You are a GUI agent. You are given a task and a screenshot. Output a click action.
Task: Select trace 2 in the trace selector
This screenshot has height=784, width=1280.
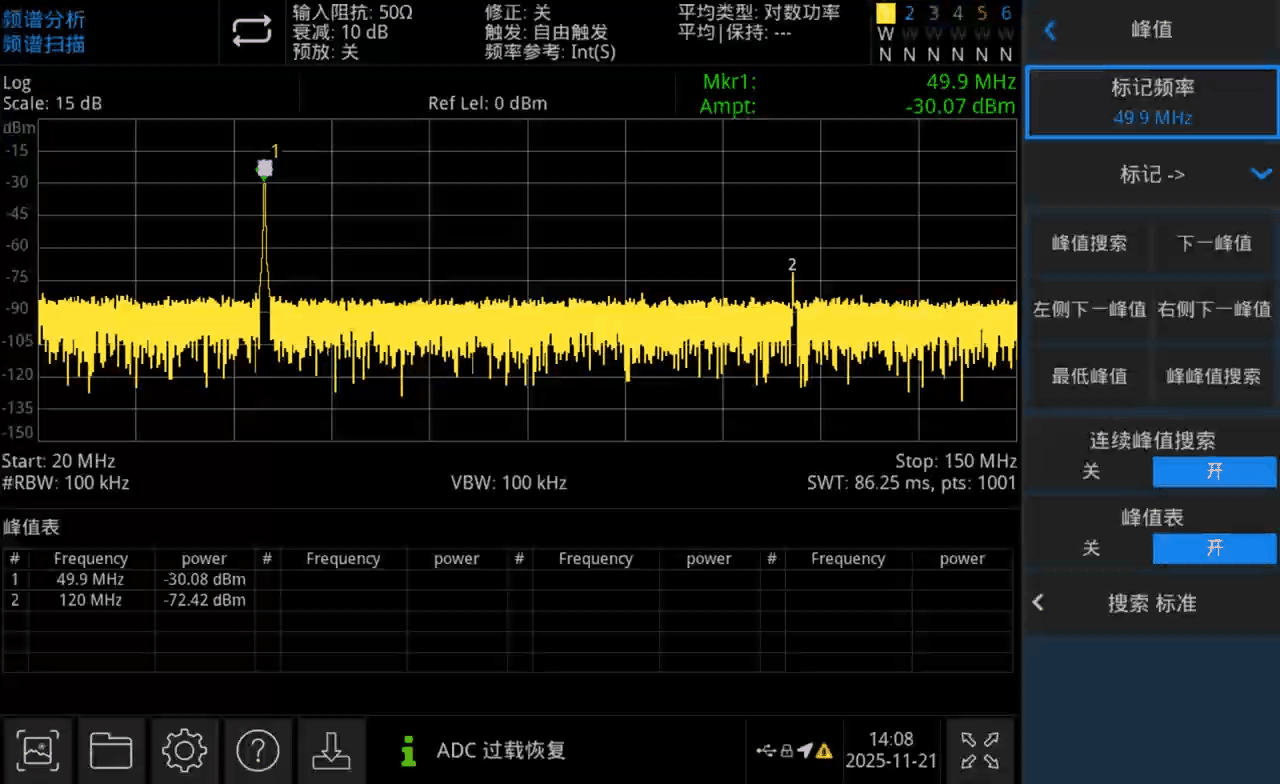pyautogui.click(x=909, y=14)
